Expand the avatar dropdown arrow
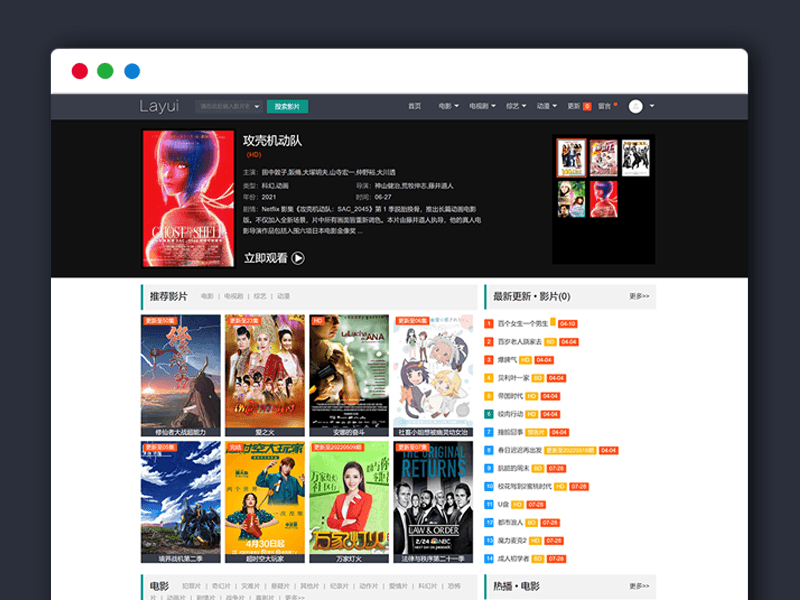The image size is (800, 600). coord(652,106)
